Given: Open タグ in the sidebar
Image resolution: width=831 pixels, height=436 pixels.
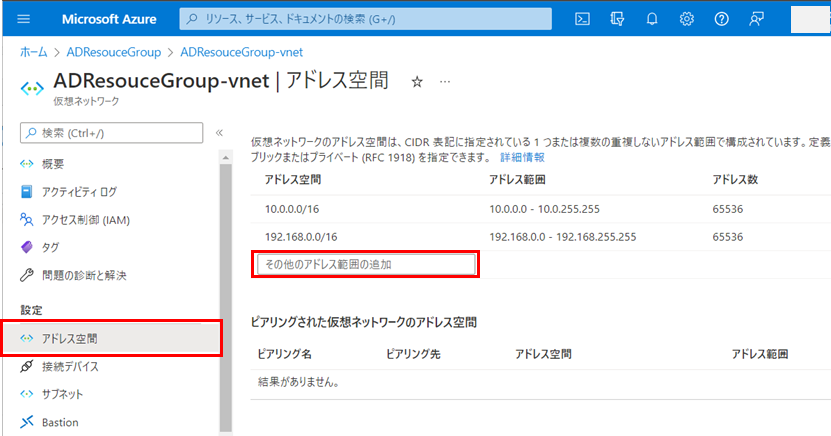Looking at the screenshot, I should (51, 247).
